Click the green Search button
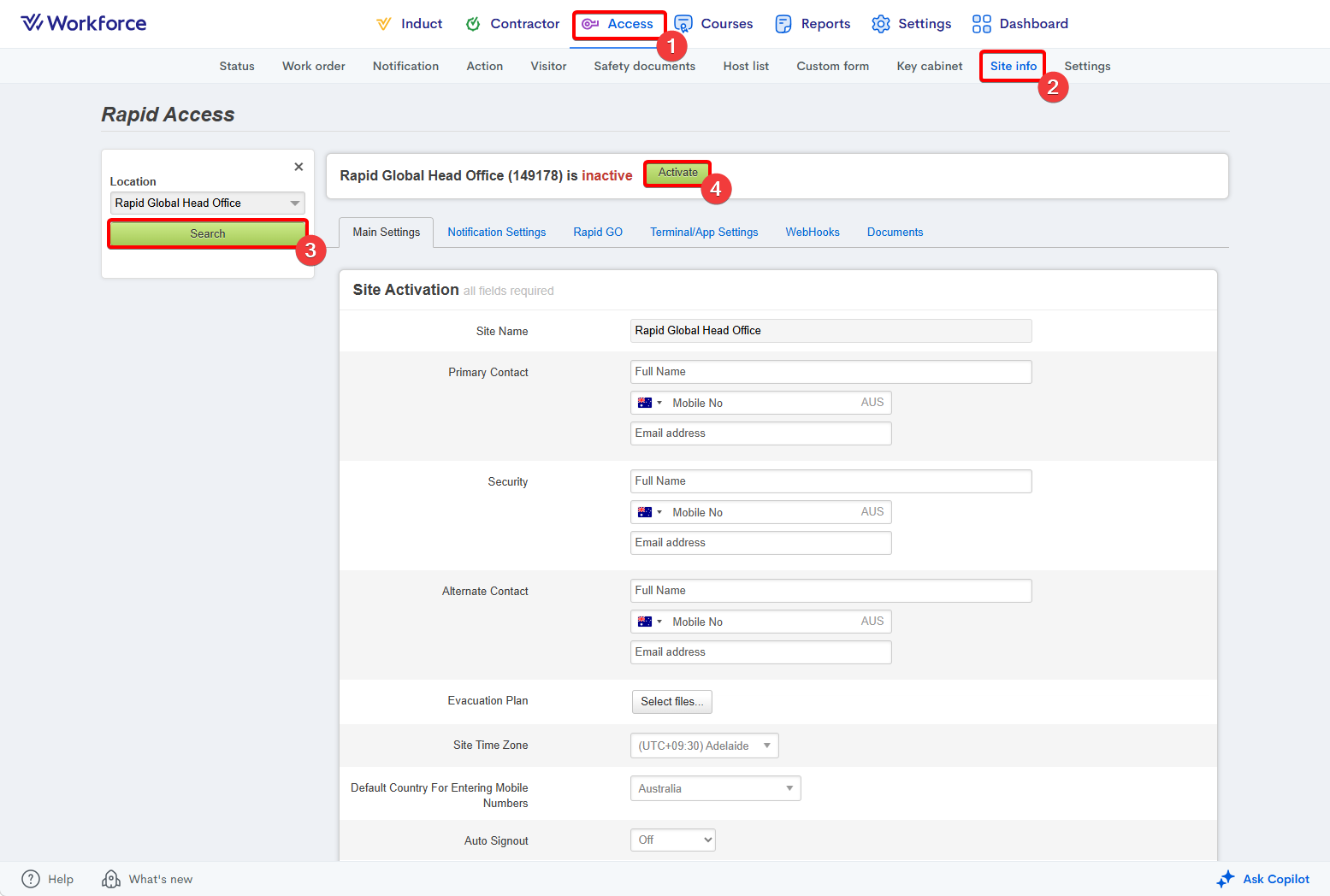The image size is (1330, 896). pos(208,233)
